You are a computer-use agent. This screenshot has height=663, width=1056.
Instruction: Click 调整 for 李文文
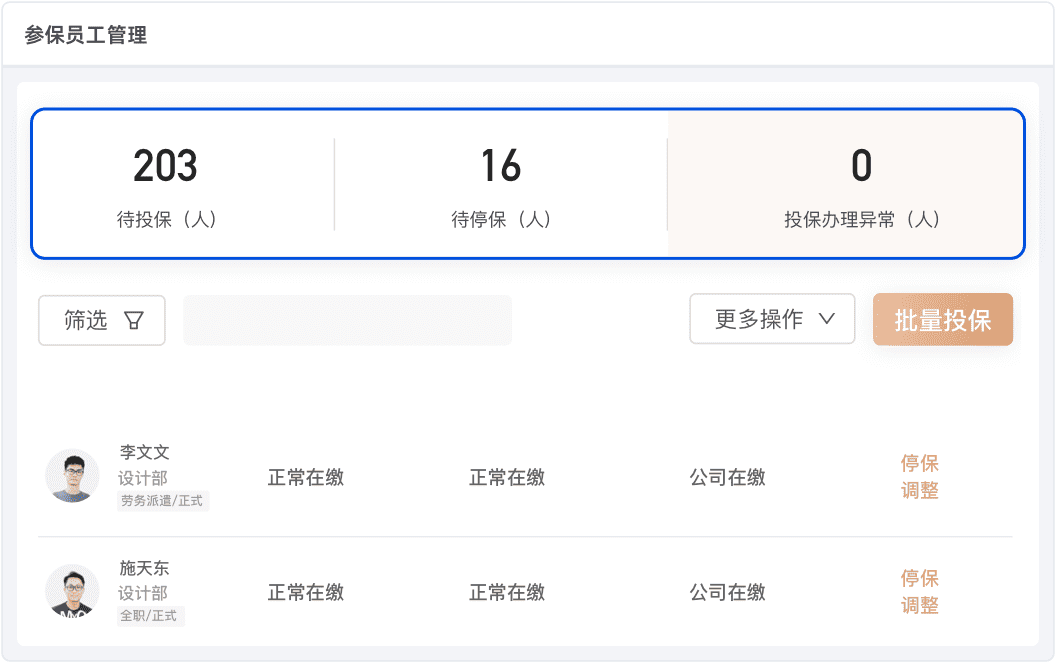[x=920, y=491]
